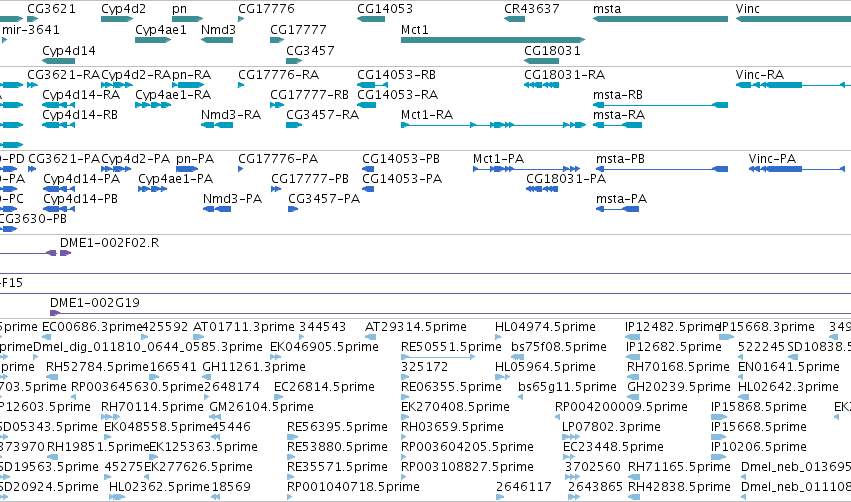This screenshot has height=502, width=851.
Task: Click the Mct1 gene label
Action: 415,30
